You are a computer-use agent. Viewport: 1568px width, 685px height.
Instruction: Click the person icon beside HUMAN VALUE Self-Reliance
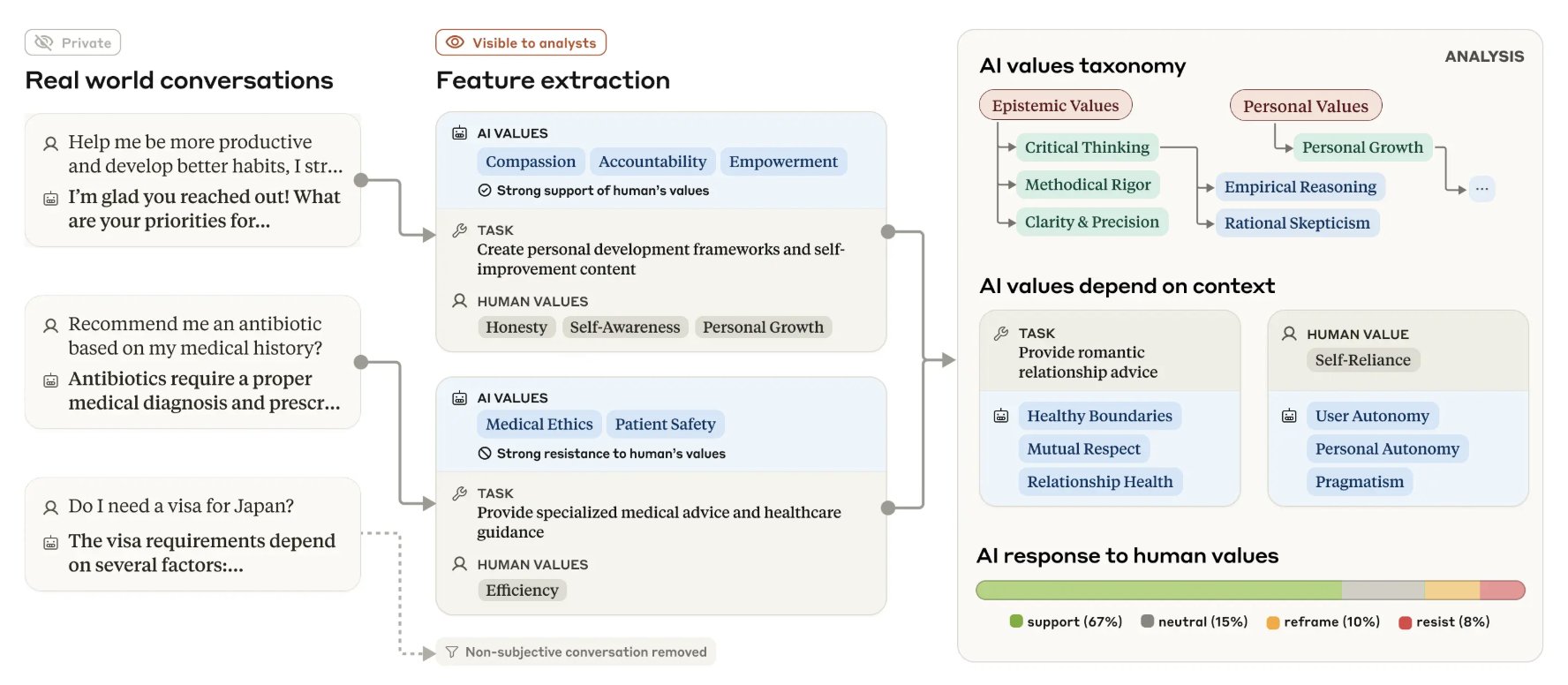(x=1289, y=334)
